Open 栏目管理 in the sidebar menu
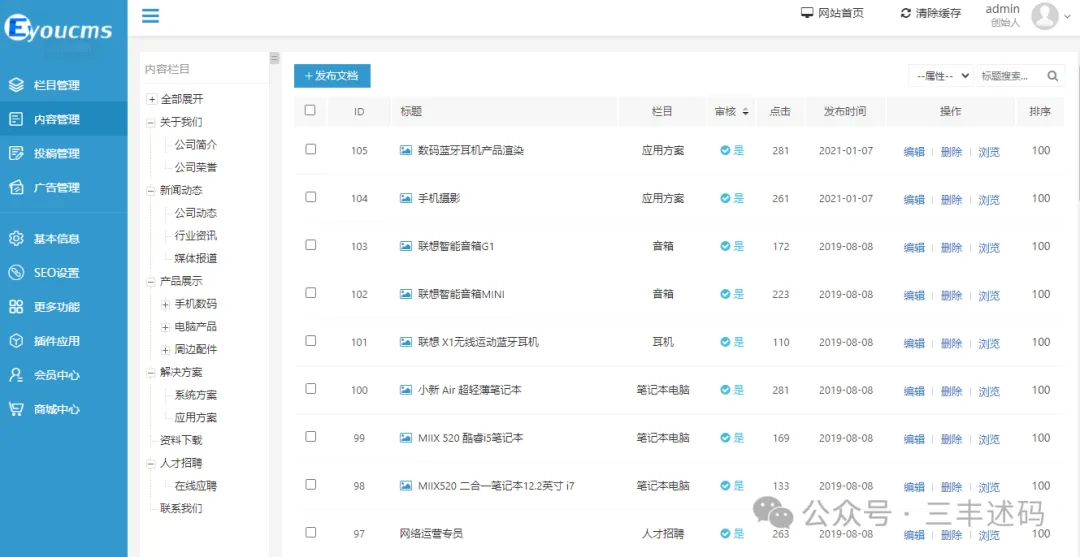The height and width of the screenshot is (557, 1080). (63, 85)
